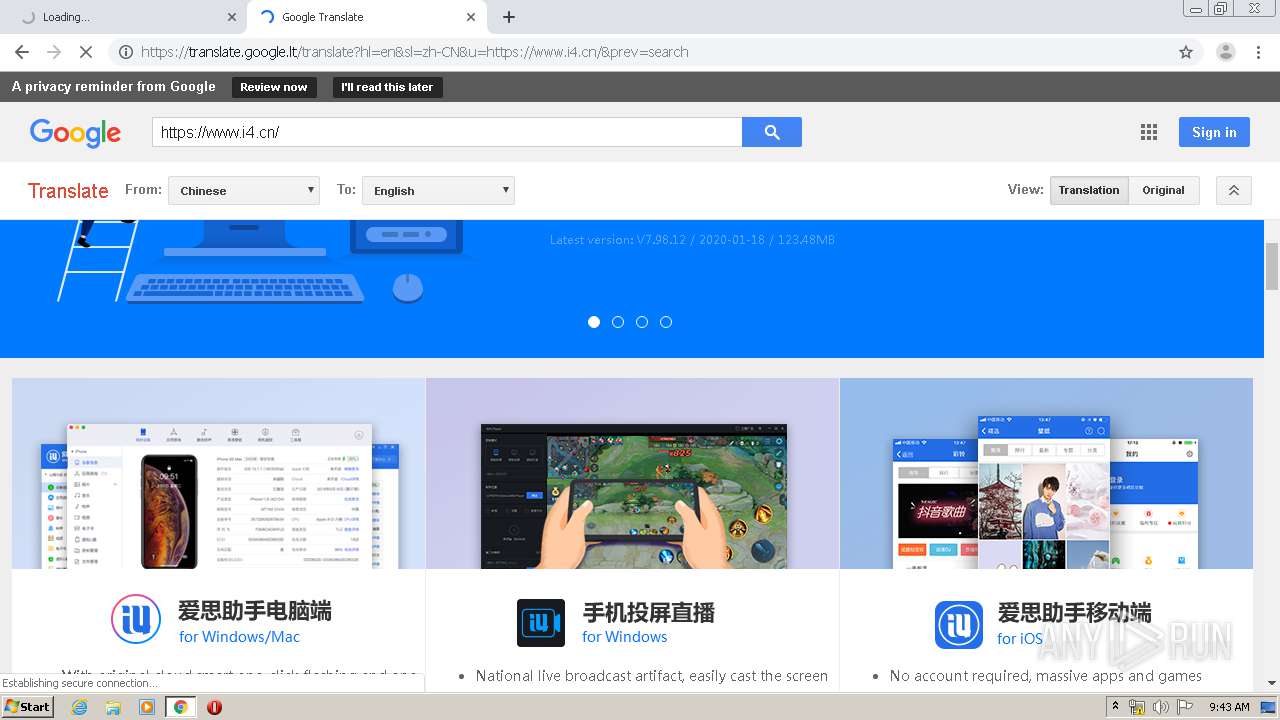Click the dark screen-casting app logo
This screenshot has width=1280, height=720.
pyautogui.click(x=541, y=623)
